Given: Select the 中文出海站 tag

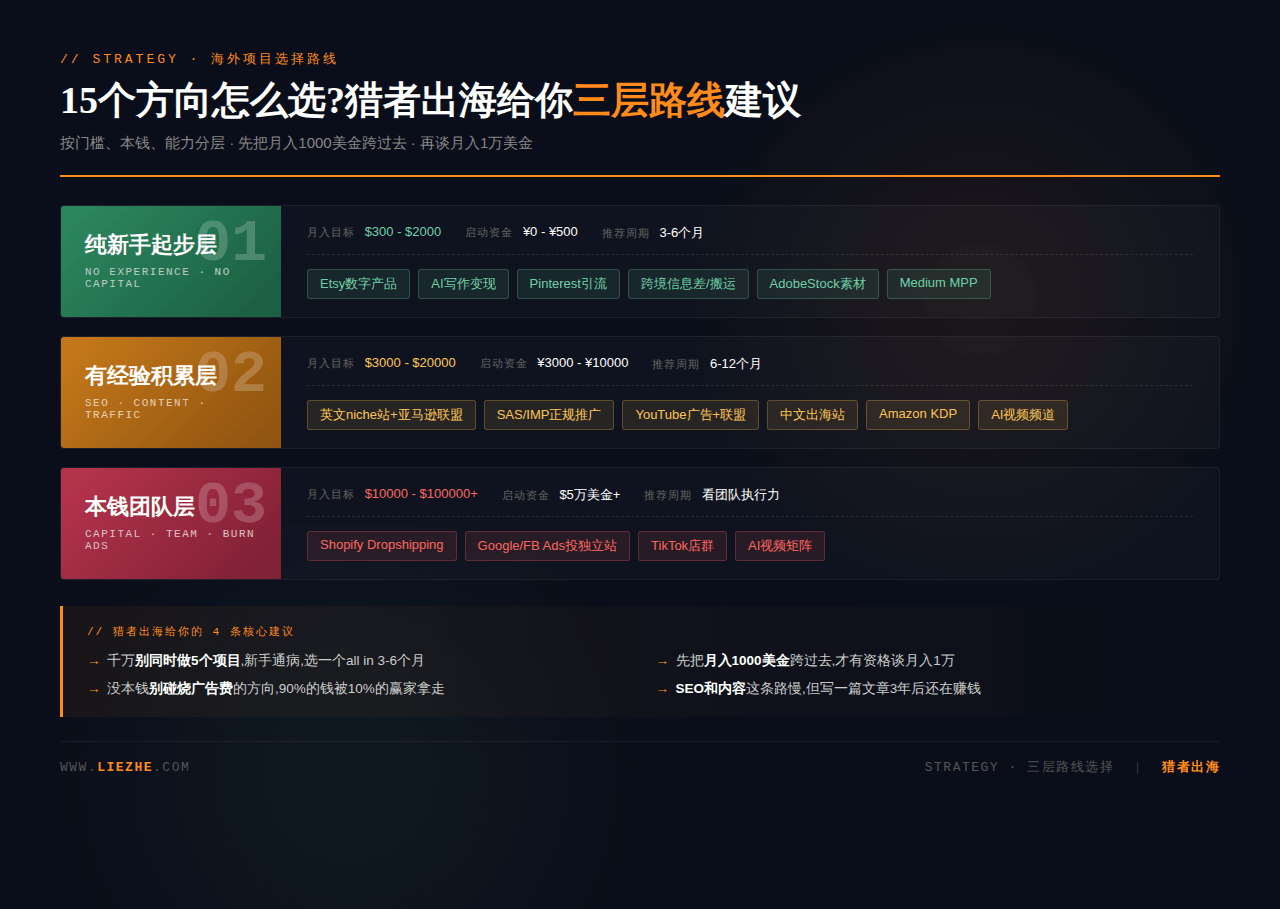Looking at the screenshot, I should (812, 415).
